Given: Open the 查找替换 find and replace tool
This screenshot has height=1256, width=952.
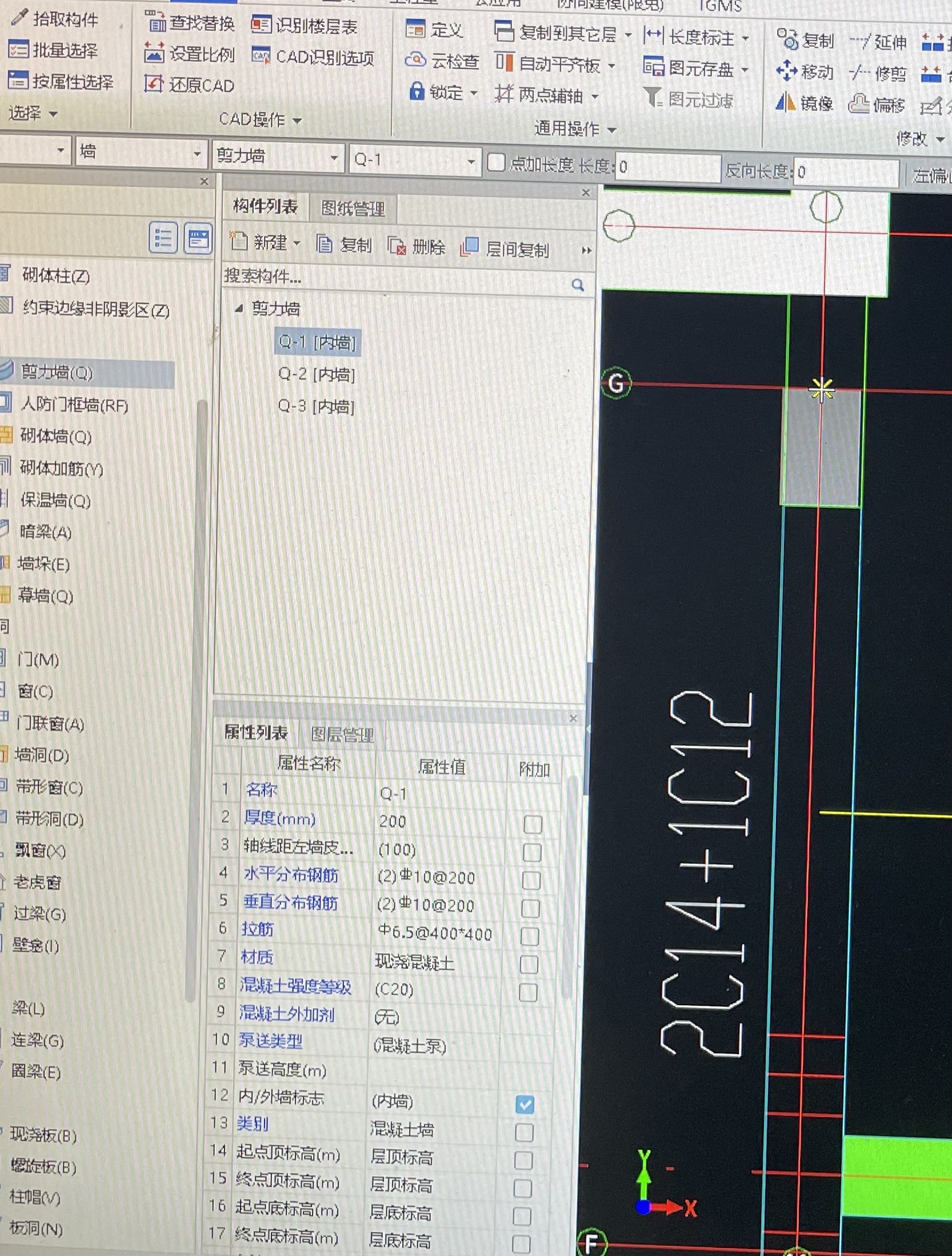Looking at the screenshot, I should tap(190, 23).
